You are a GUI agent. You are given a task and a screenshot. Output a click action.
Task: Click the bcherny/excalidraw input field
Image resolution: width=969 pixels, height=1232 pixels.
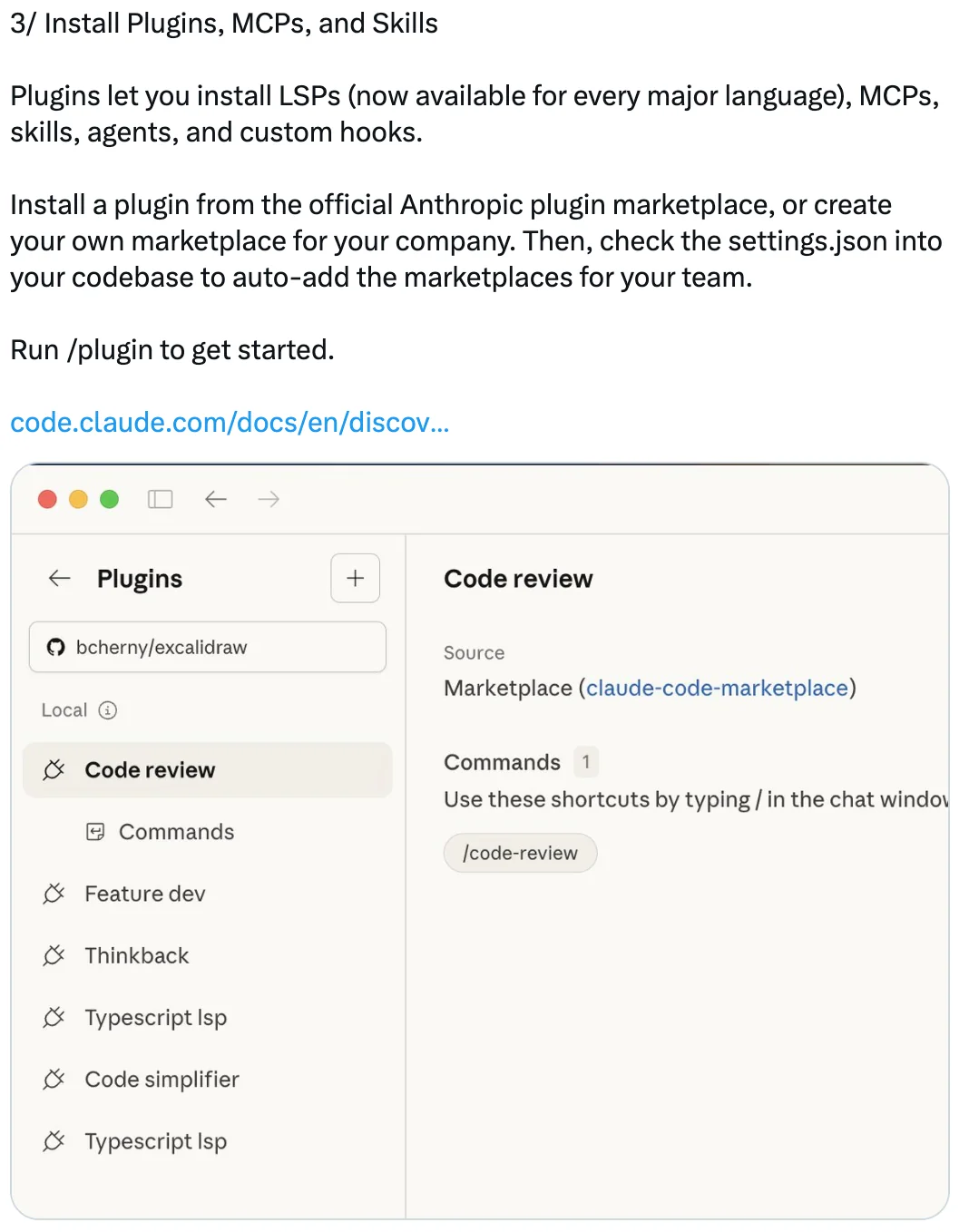pyautogui.click(x=207, y=647)
